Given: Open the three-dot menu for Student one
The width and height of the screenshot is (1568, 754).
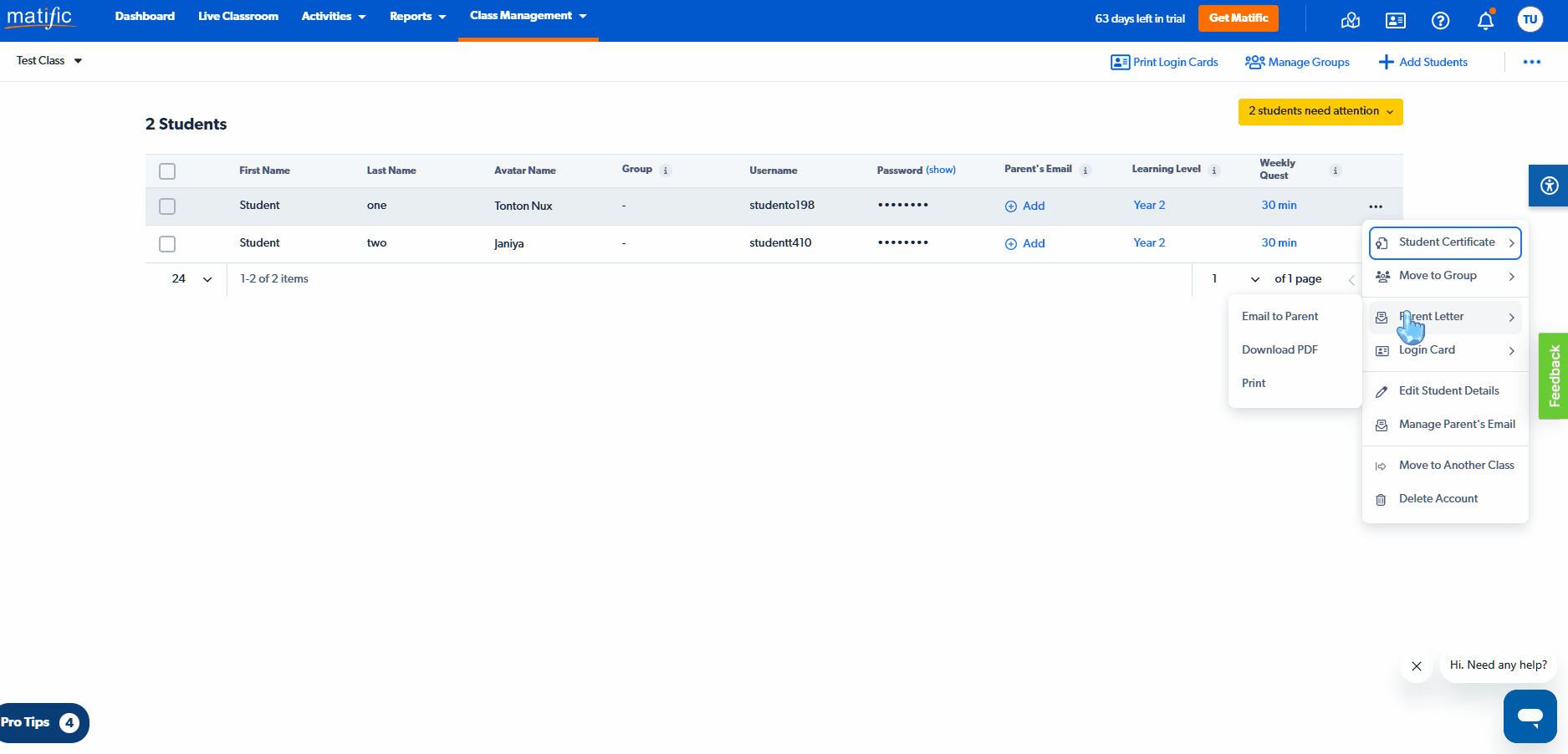Looking at the screenshot, I should 1376,206.
